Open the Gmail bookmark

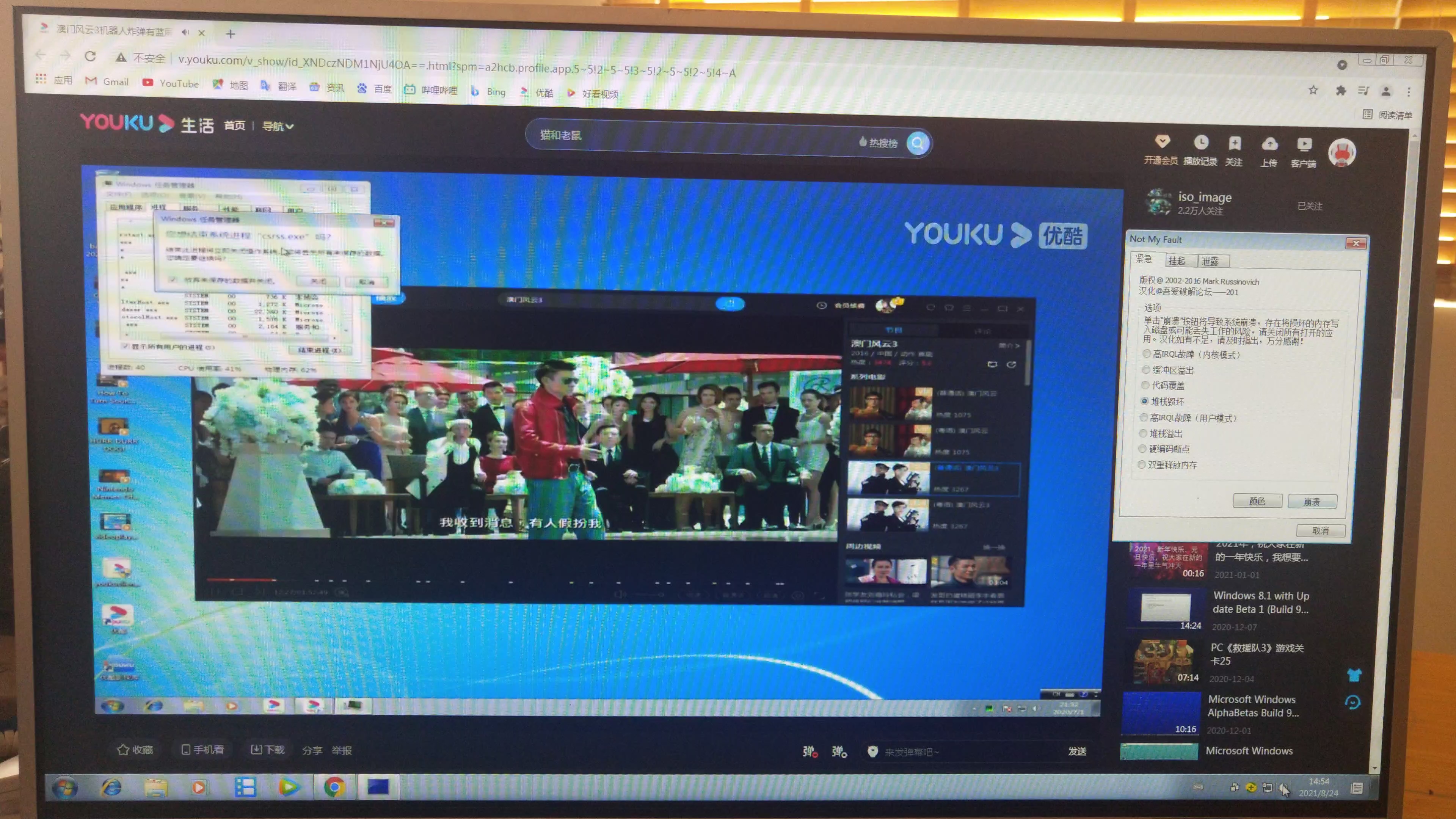(107, 82)
